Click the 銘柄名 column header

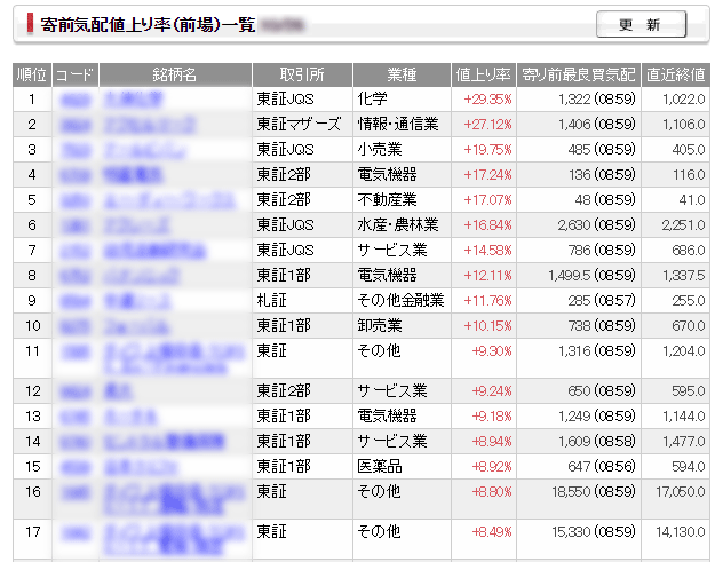tap(175, 75)
